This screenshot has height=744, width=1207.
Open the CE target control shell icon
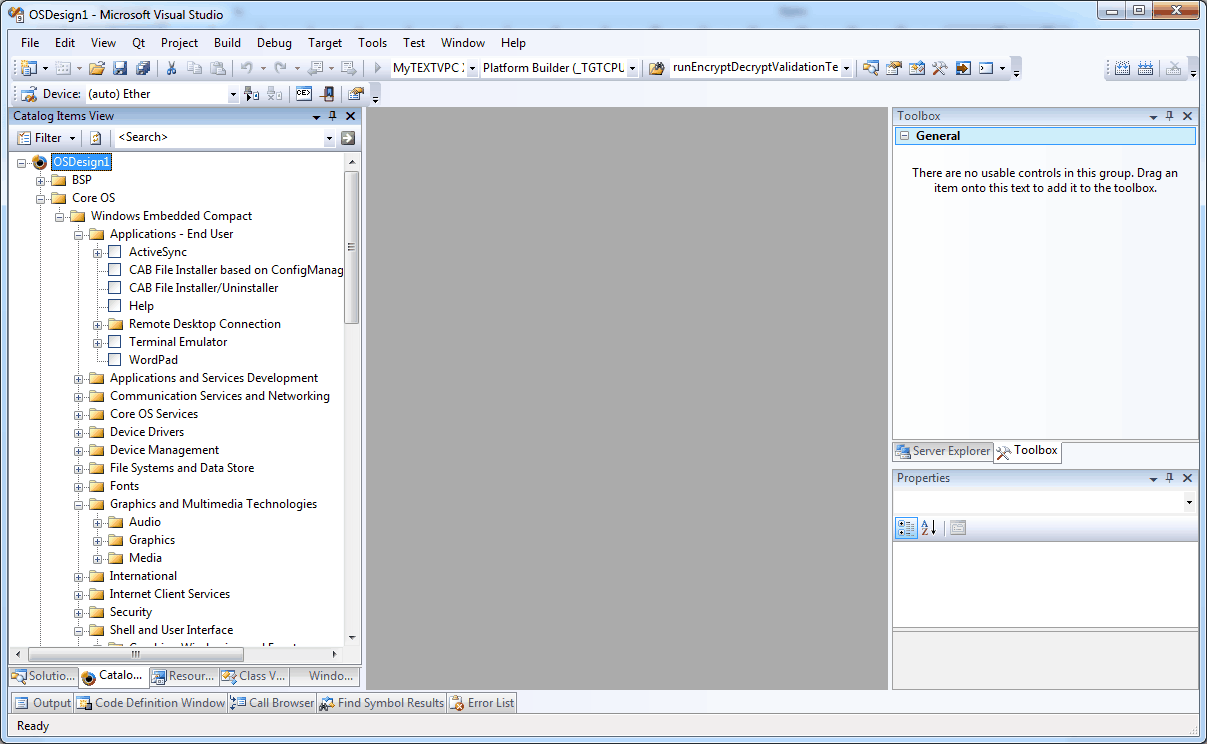click(x=303, y=94)
